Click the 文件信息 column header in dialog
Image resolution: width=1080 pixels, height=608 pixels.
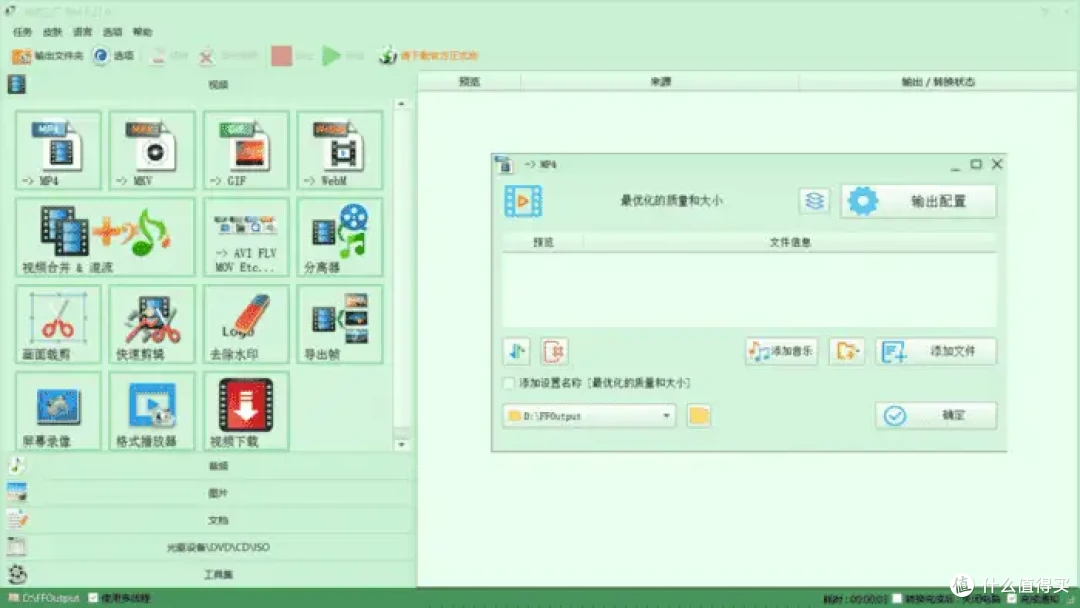pyautogui.click(x=790, y=242)
